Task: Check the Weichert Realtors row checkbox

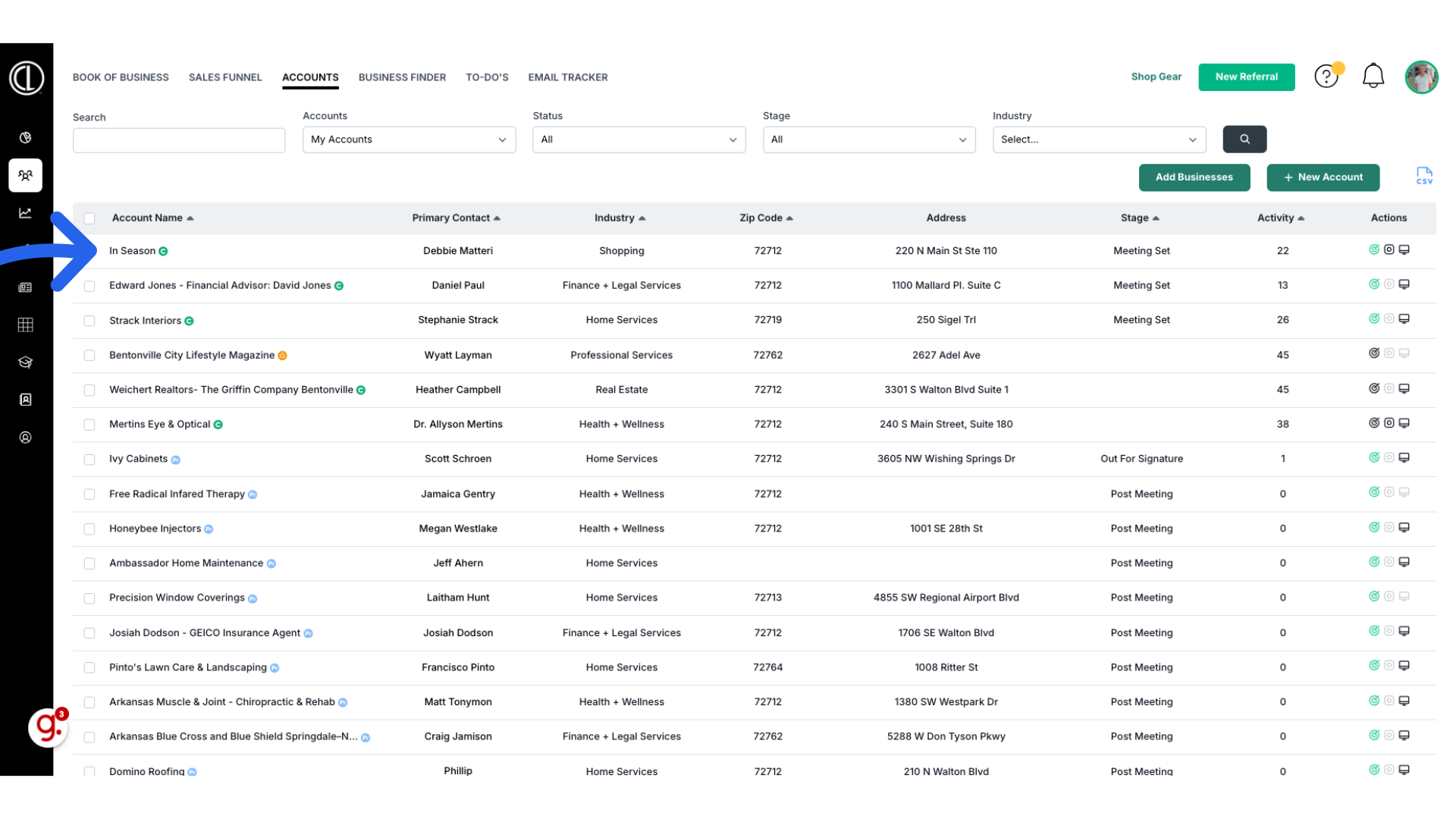Action: [89, 390]
